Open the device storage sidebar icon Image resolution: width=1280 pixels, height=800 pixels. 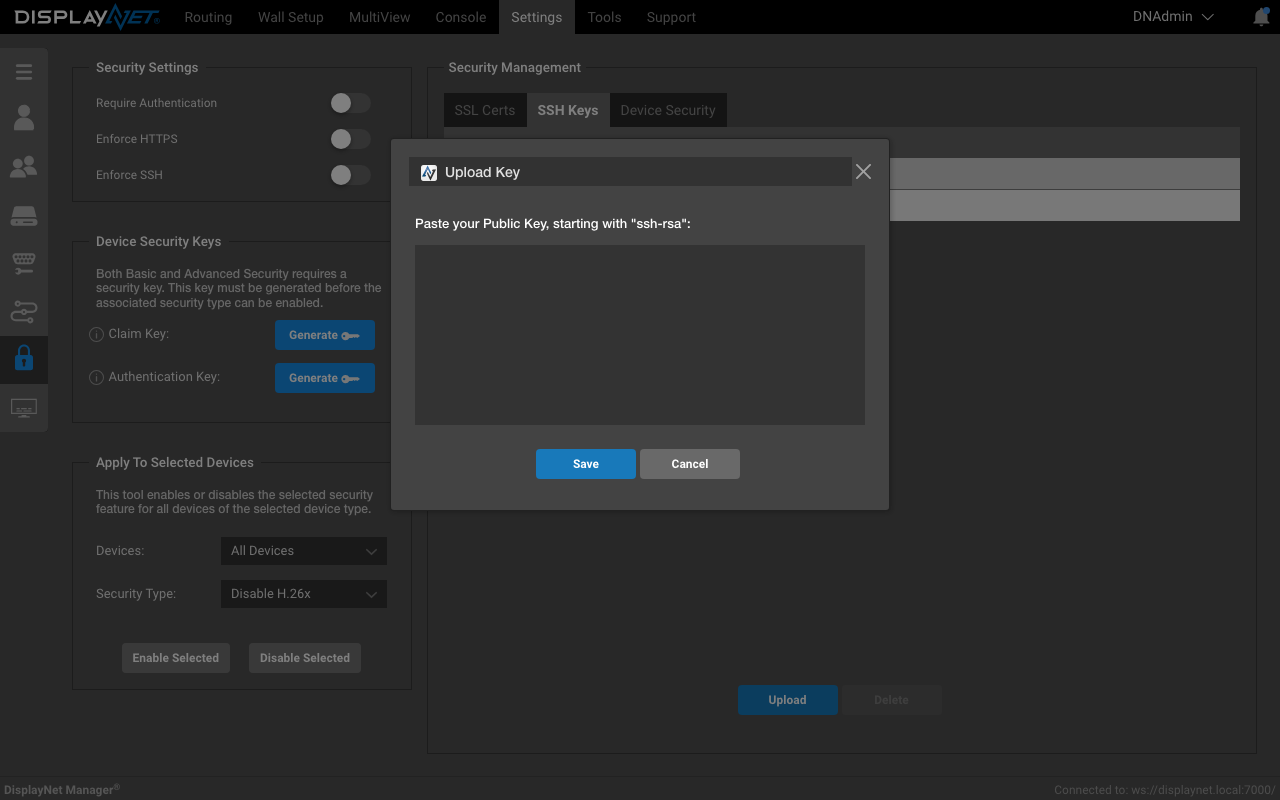[x=24, y=215]
